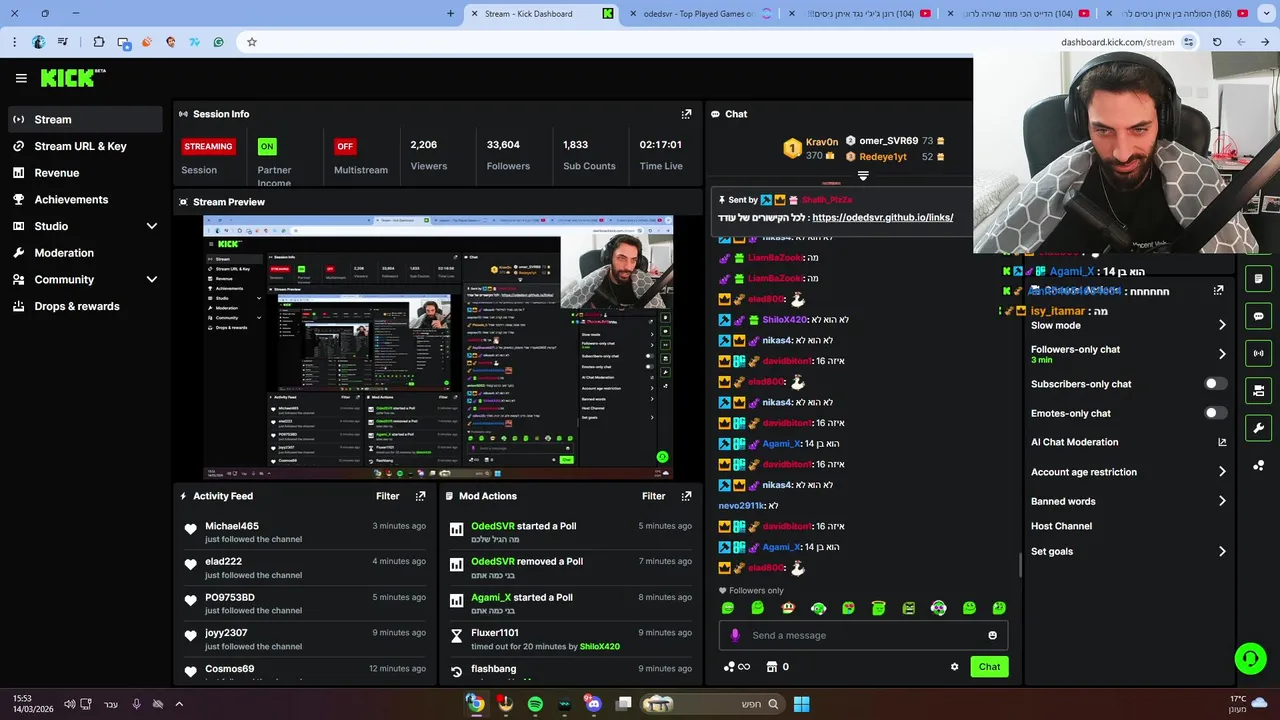Image resolution: width=1280 pixels, height=720 pixels.
Task: Click the document icon in right sidebar
Action: 1258,278
